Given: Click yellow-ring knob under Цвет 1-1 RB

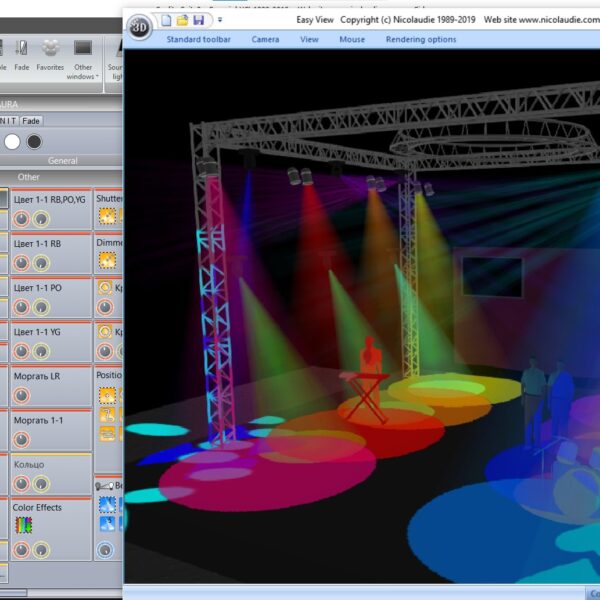Looking at the screenshot, I should (x=41, y=263).
